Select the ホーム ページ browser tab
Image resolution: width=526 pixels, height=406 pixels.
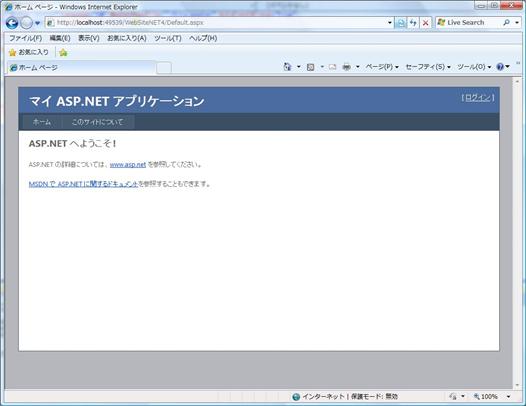pyautogui.click(x=81, y=67)
